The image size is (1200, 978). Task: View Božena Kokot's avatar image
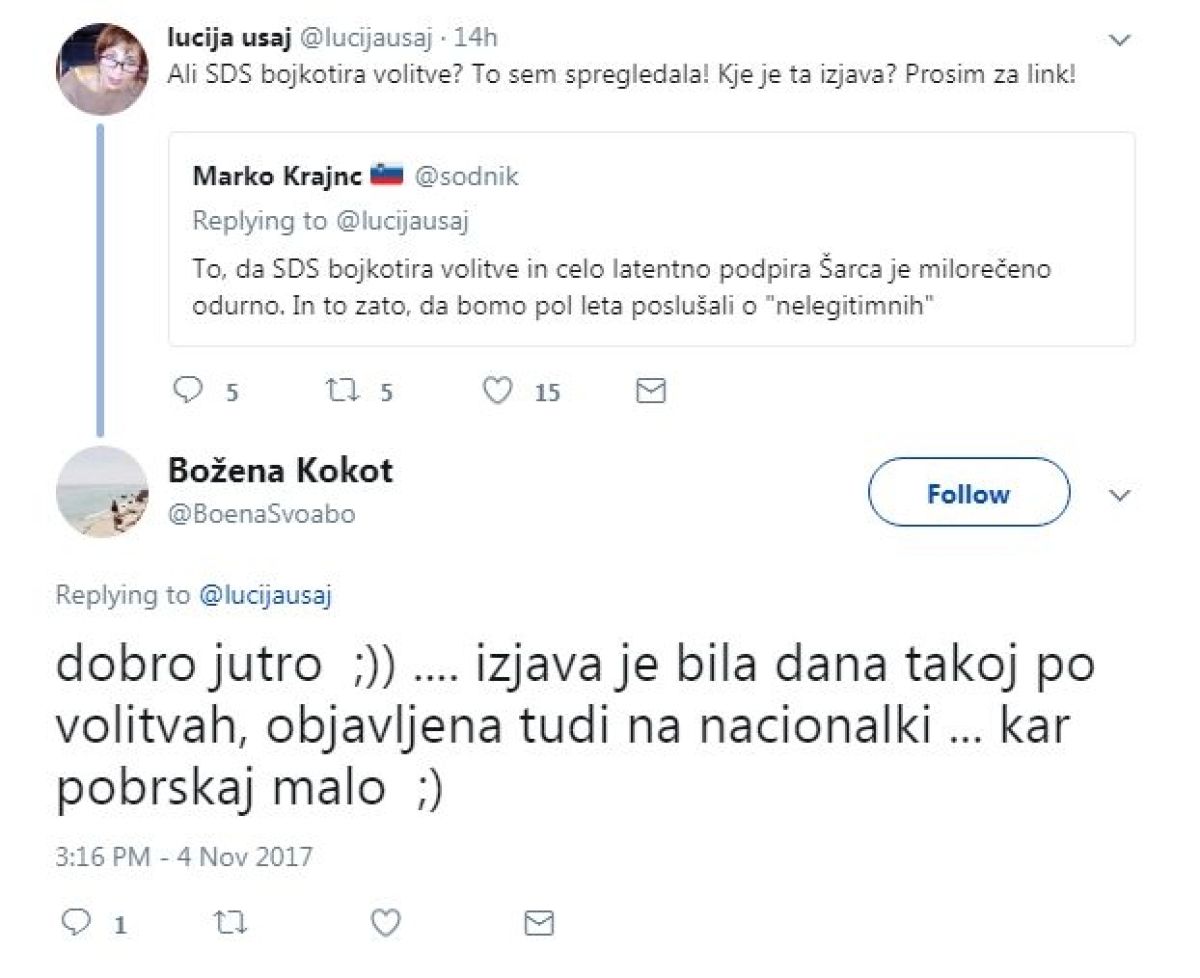click(x=103, y=494)
